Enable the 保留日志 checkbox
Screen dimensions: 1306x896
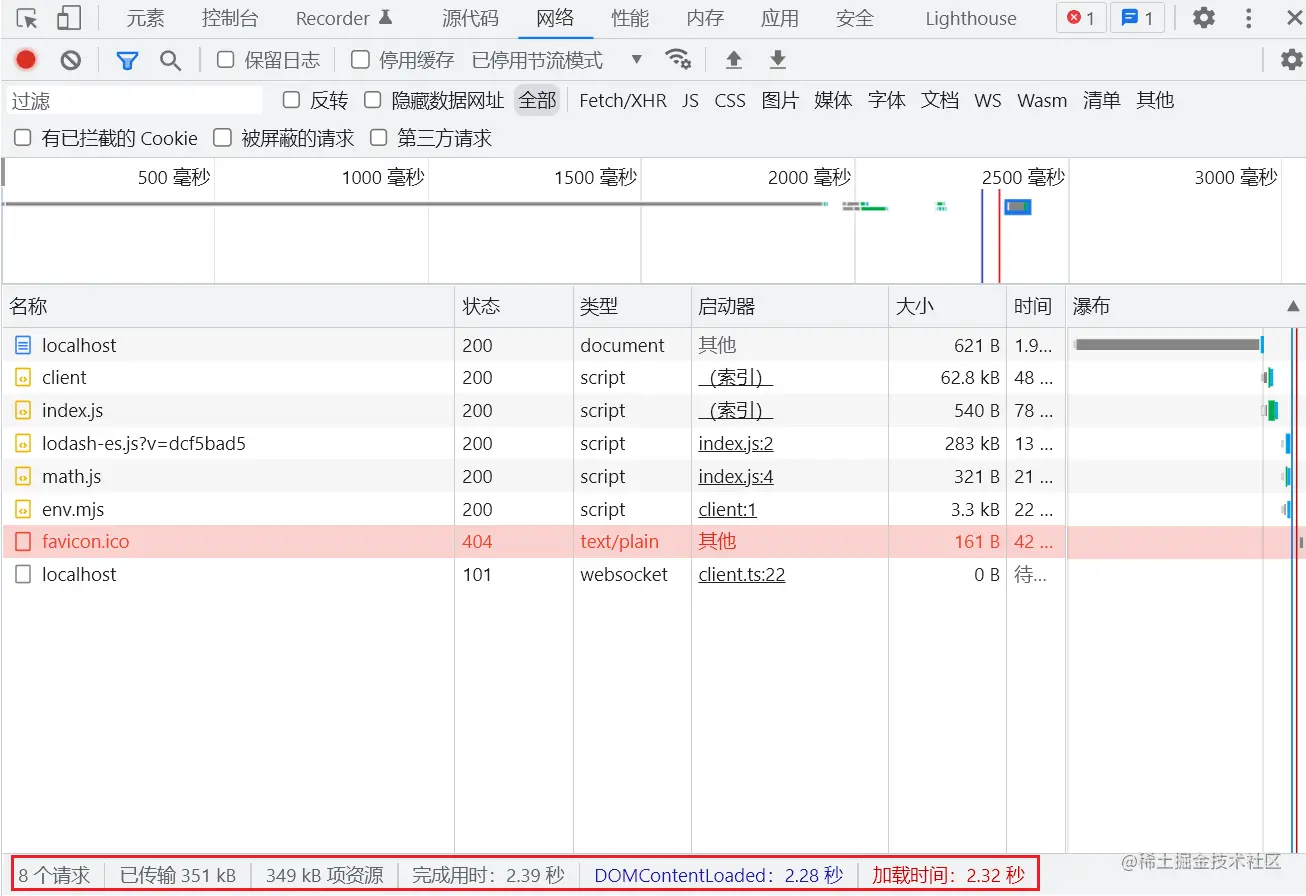click(226, 60)
